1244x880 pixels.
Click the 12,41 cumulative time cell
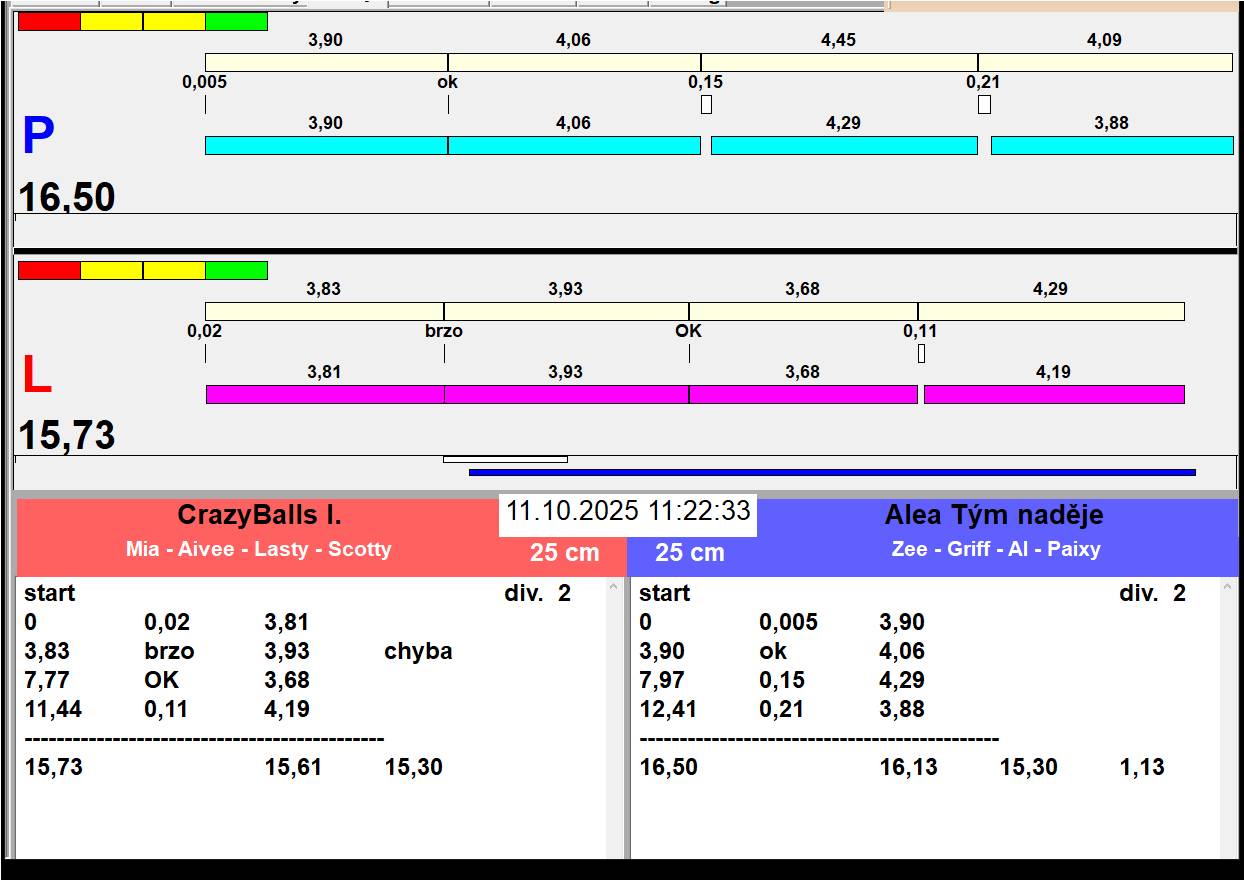point(668,709)
